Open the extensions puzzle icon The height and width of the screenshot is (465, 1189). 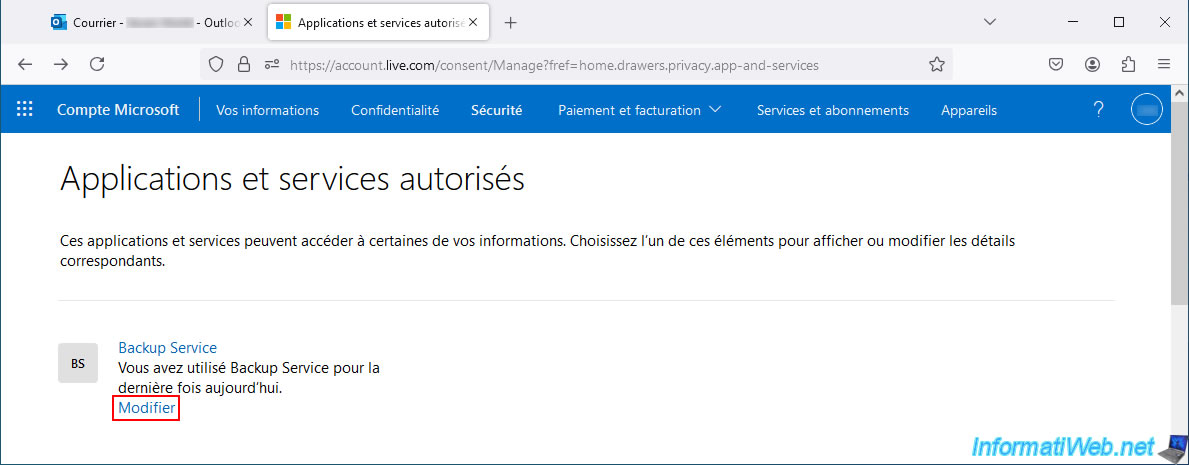[1128, 64]
